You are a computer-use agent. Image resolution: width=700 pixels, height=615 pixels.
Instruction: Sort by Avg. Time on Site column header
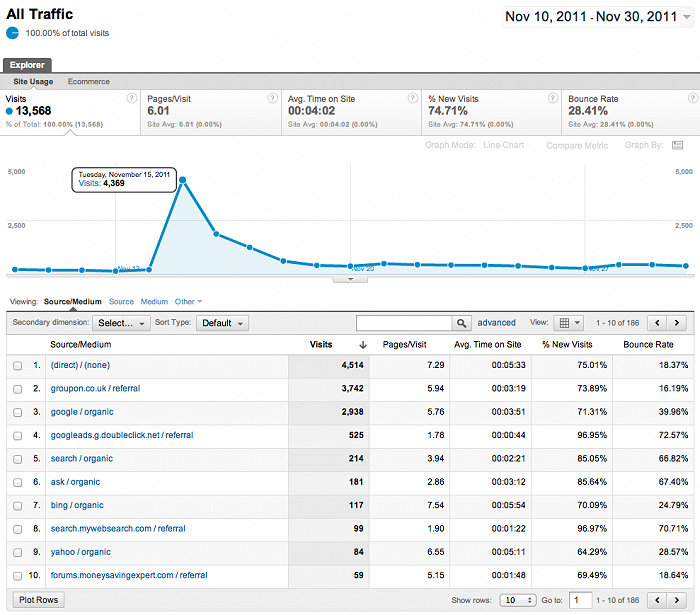point(488,345)
